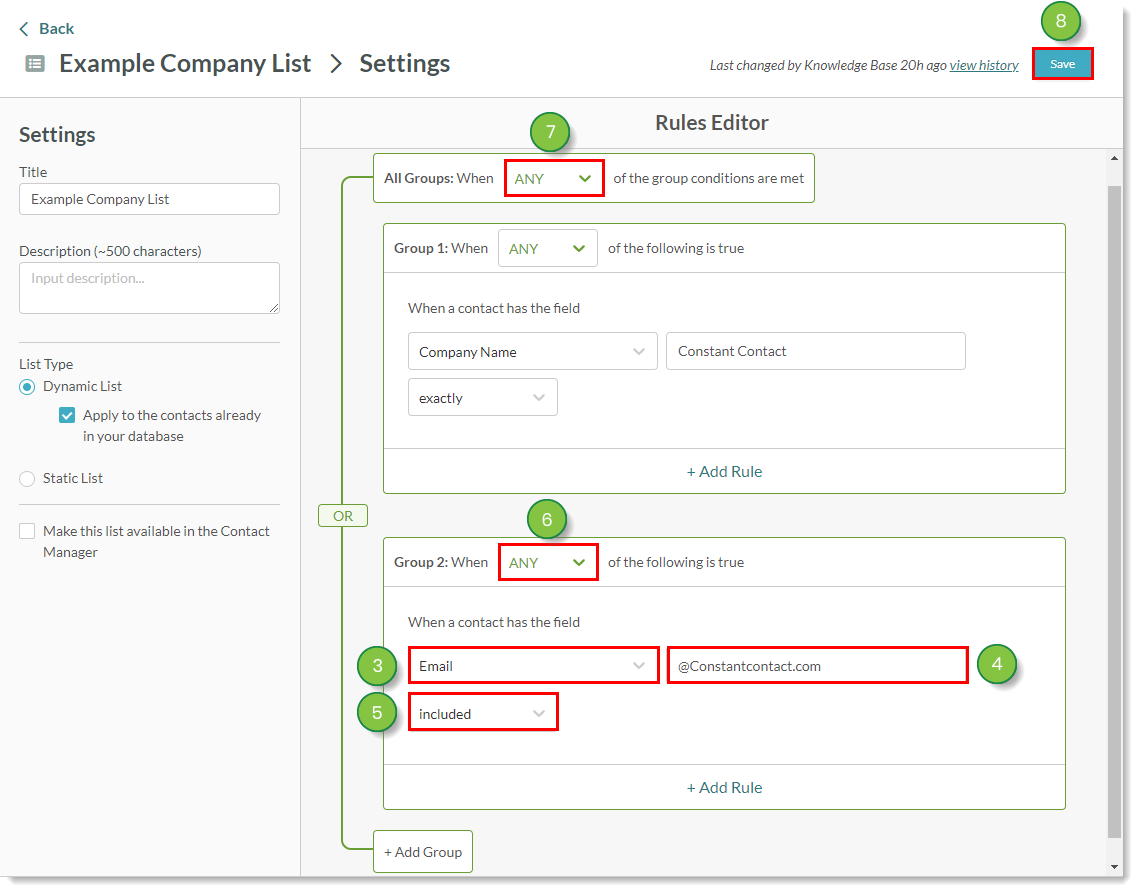Open the view history link
Screen dimensions: 1138x892
(x=984, y=66)
